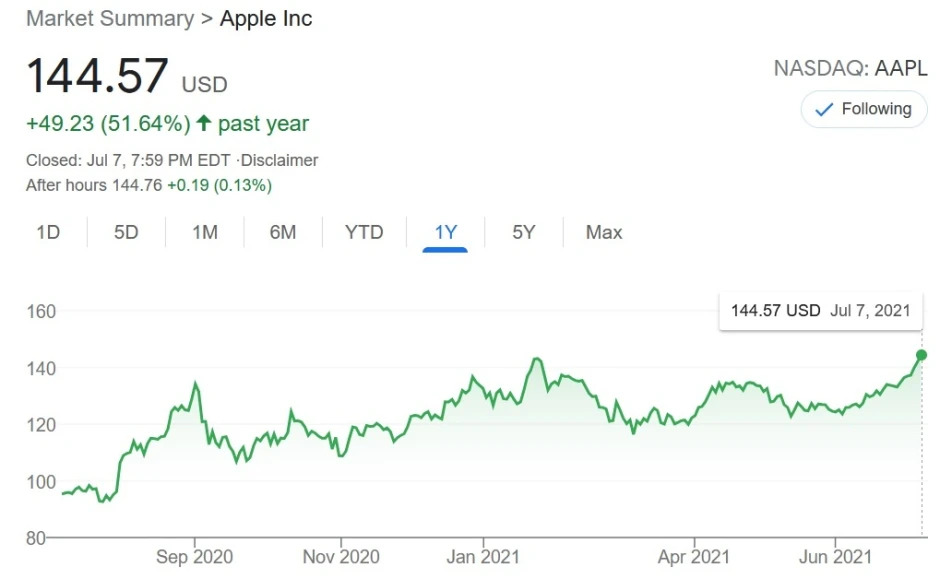Open the 1M chart view

[x=204, y=231]
